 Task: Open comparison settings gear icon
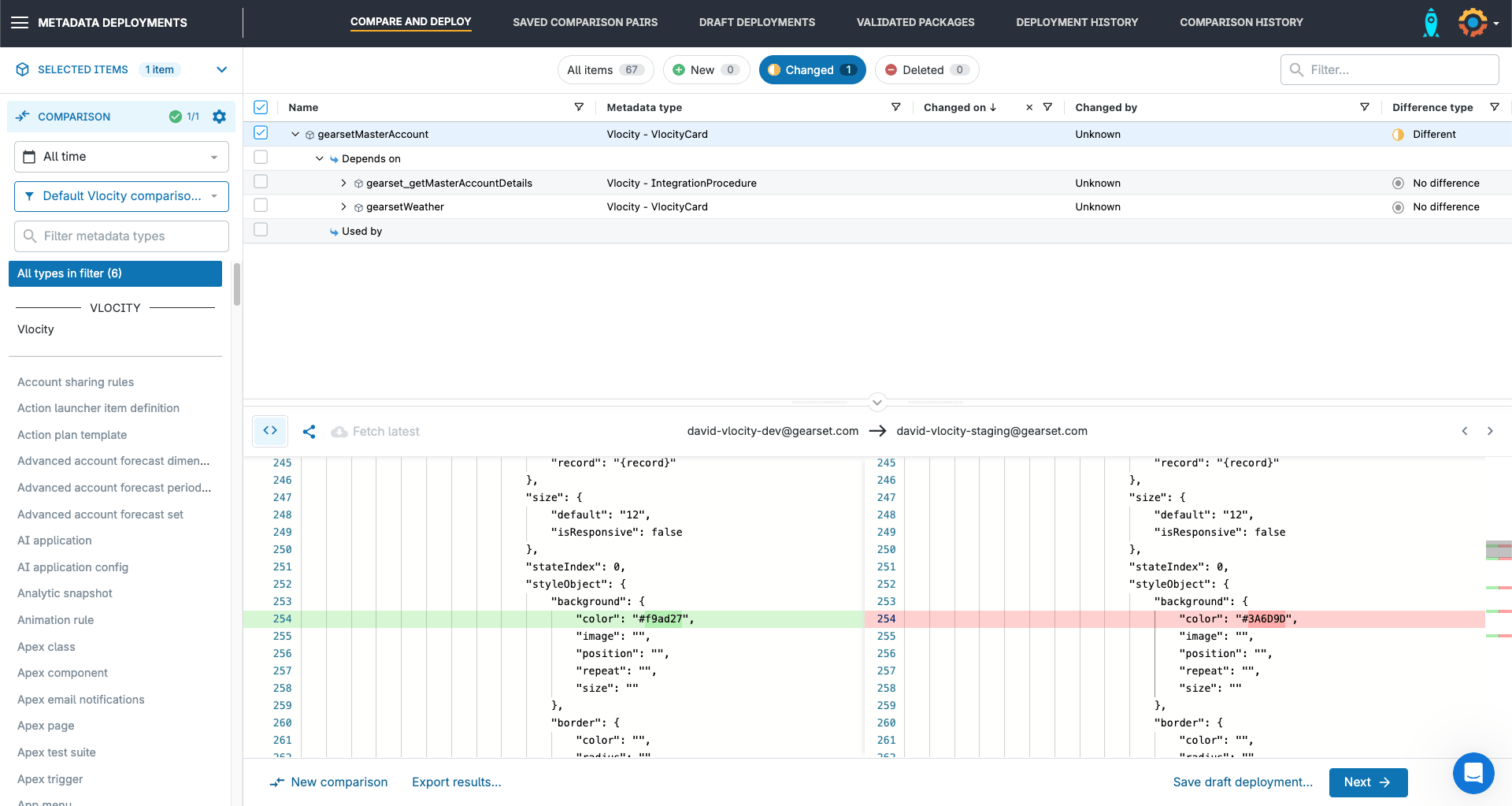click(220, 117)
